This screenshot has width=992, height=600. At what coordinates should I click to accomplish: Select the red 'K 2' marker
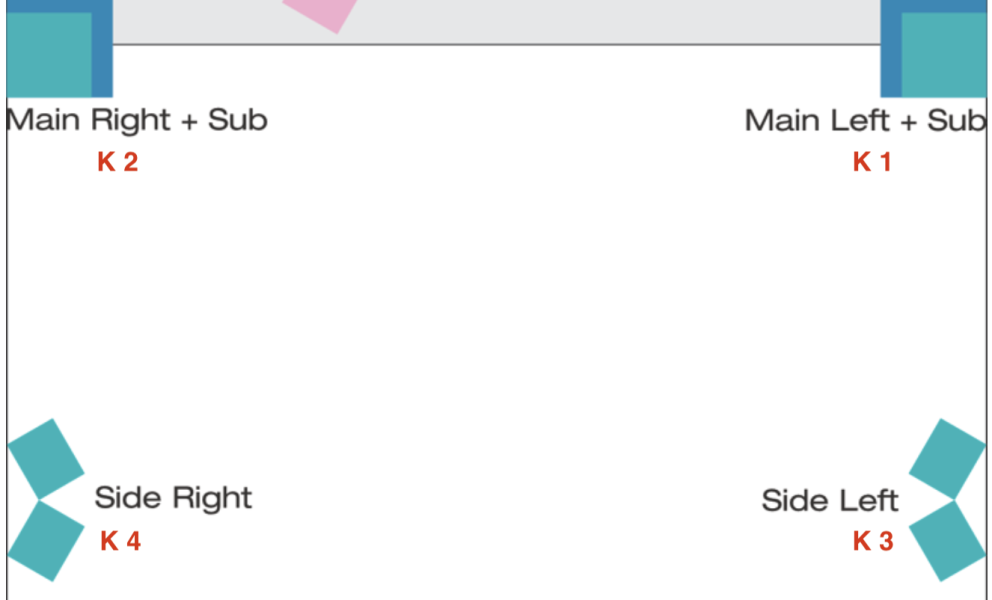click(117, 162)
